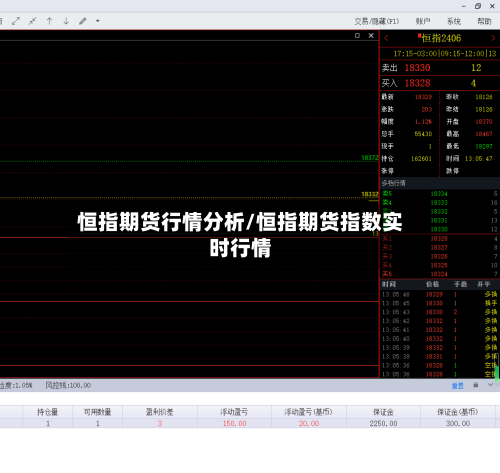This screenshot has width=500, height=473.
Task: Select the trade row at 13:05:45
Action: click(x=439, y=303)
